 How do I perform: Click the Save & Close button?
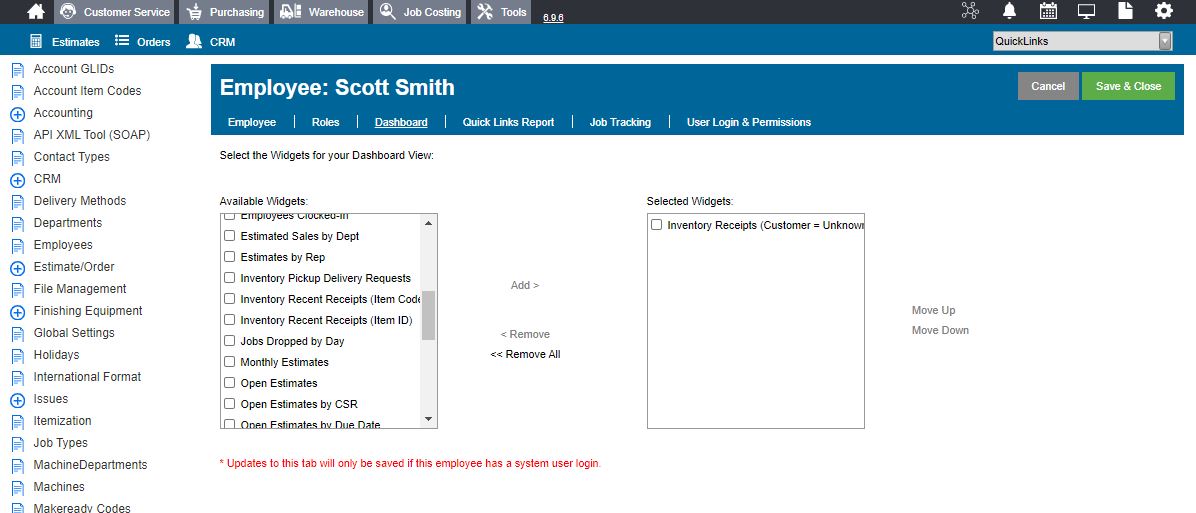click(1128, 86)
